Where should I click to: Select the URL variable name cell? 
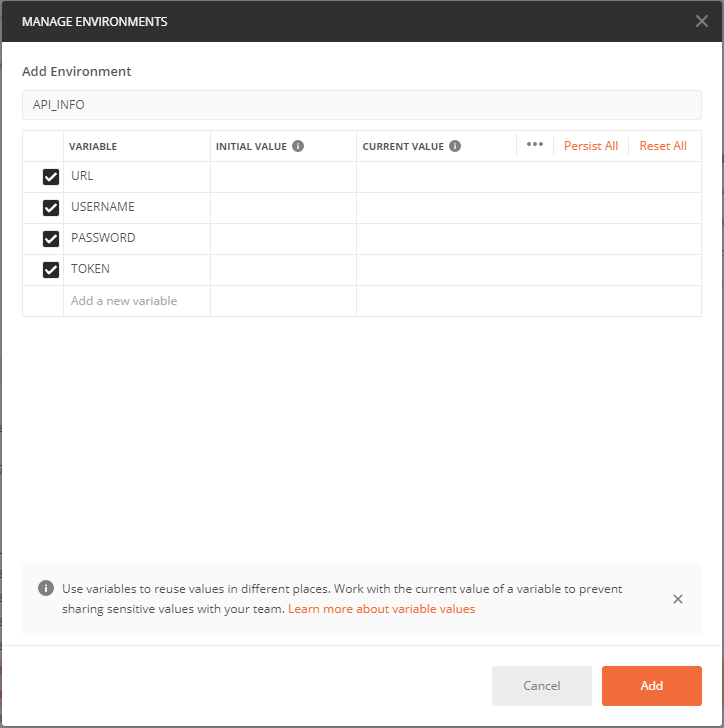(137, 177)
